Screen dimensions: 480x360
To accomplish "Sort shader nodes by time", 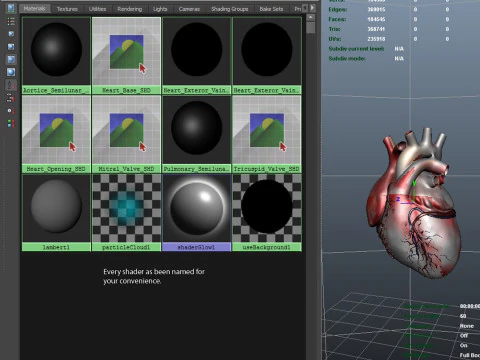I will coord(11,111).
